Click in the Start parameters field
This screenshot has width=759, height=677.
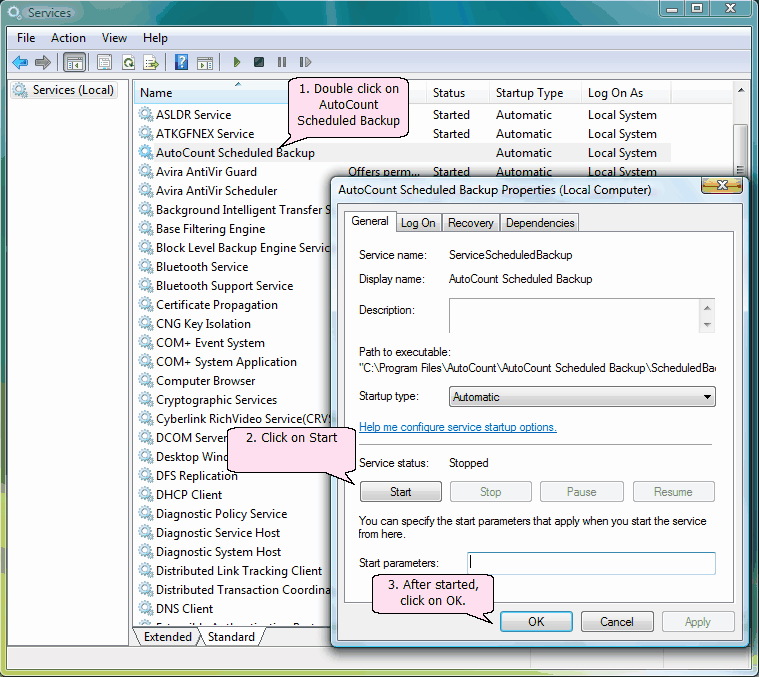coord(591,563)
